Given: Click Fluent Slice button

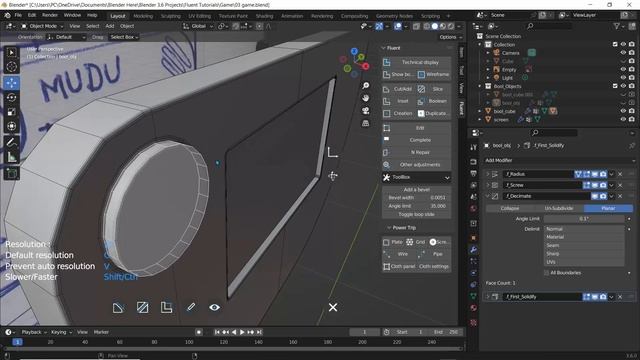Looking at the screenshot, I should click(434, 89).
